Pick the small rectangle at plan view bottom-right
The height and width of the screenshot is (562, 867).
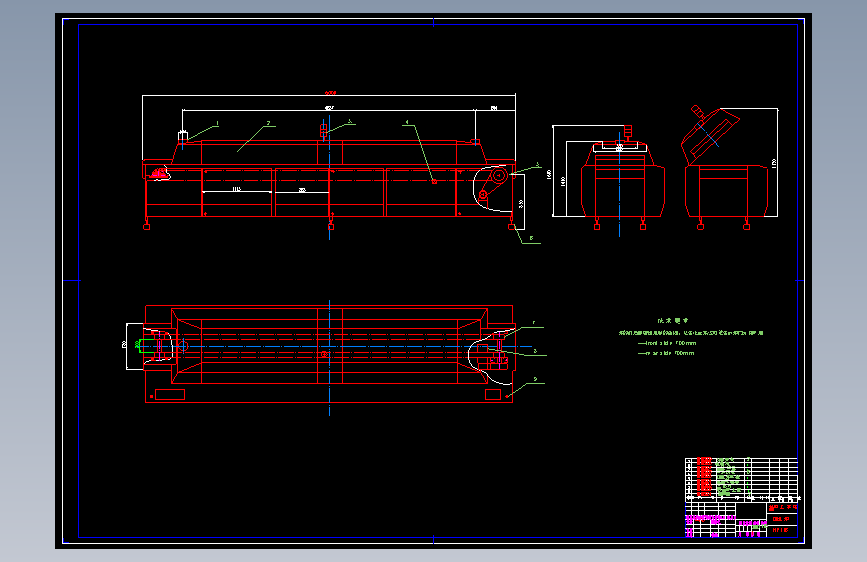493,394
